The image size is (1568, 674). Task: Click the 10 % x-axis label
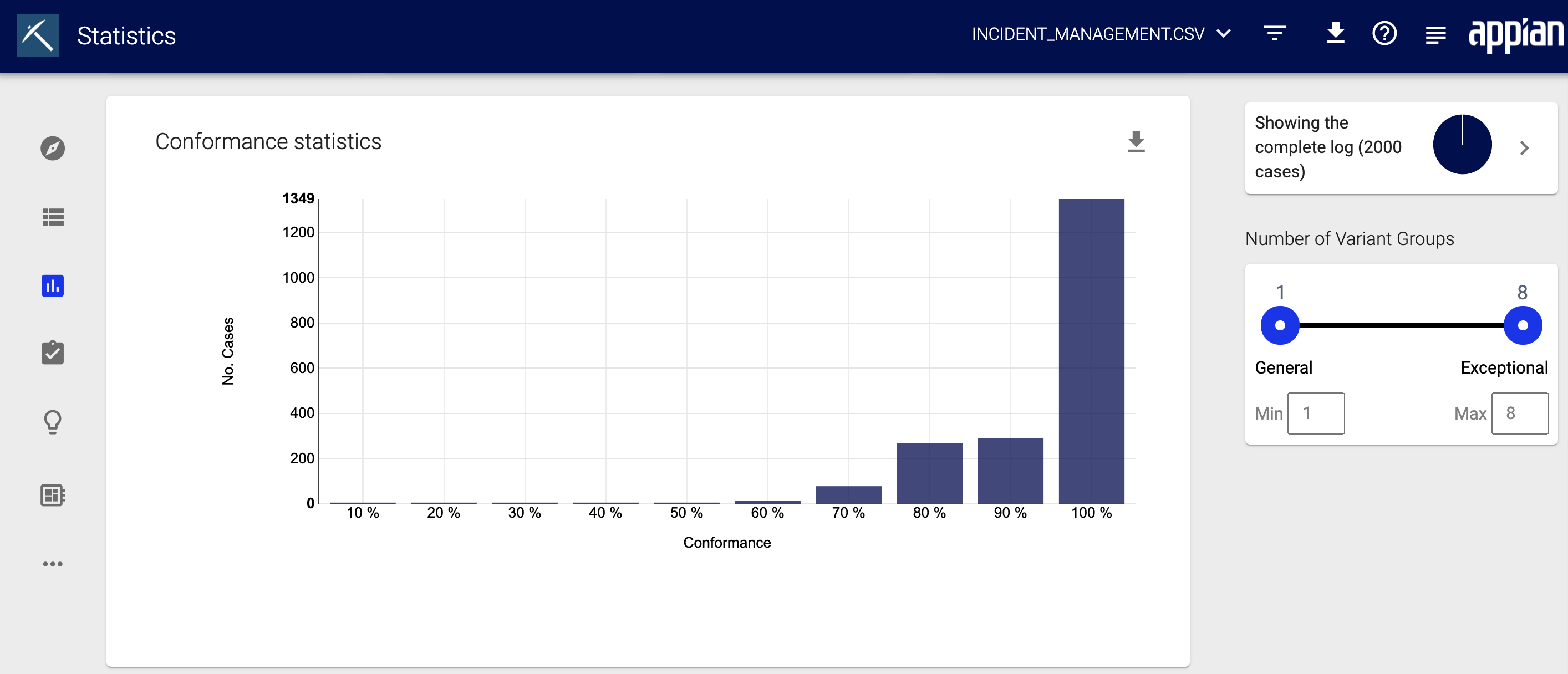(363, 513)
